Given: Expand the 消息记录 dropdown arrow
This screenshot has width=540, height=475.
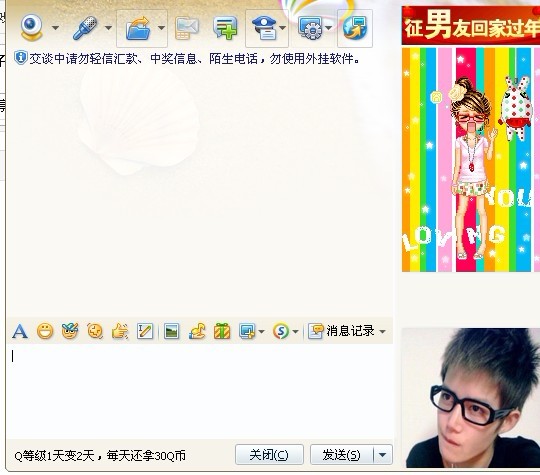Looking at the screenshot, I should point(382,332).
